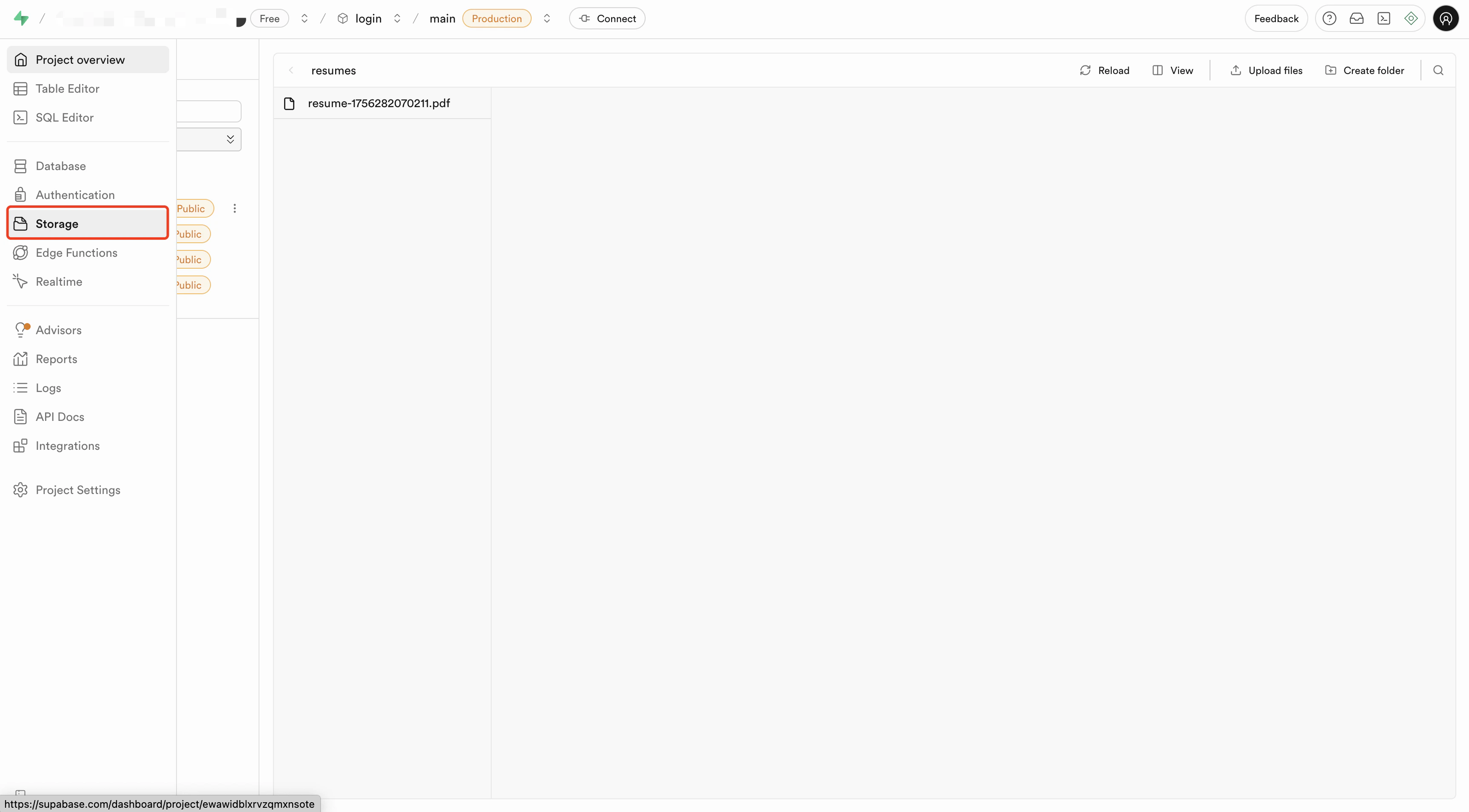Open Table Editor in sidebar
Viewport: 1469px width, 812px height.
pos(67,88)
